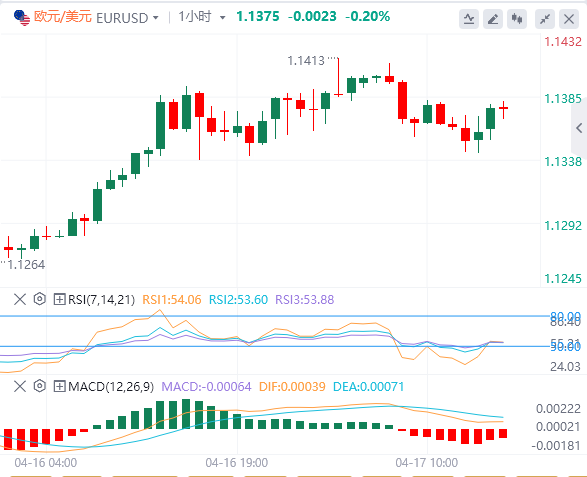
Task: Open MACD indicator settings hexagon icon
Action: (x=39, y=386)
